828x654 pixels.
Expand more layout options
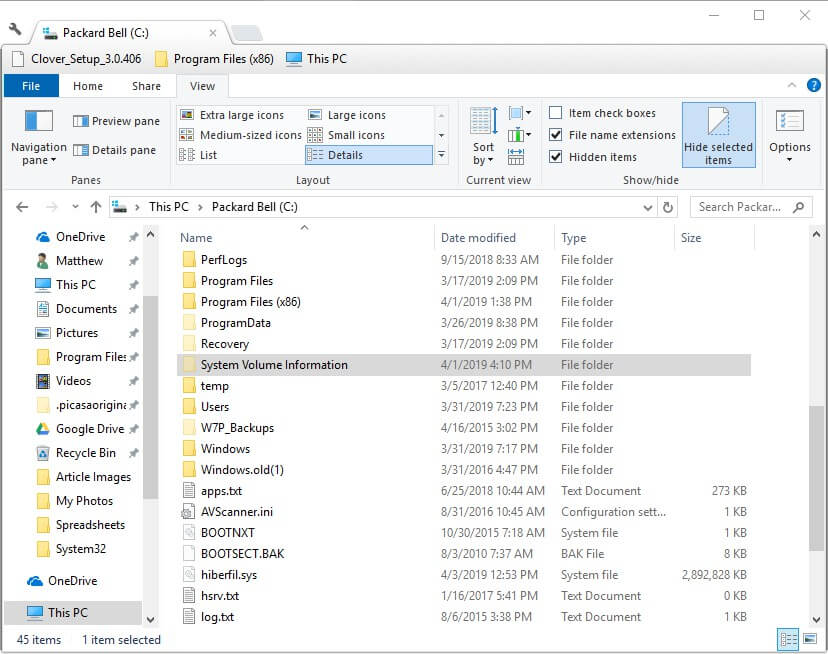coord(441,155)
